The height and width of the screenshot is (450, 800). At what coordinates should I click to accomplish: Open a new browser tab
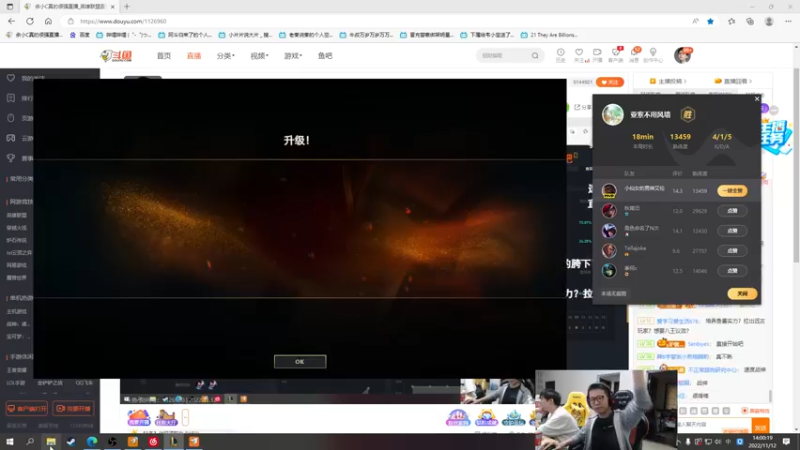tap(127, 7)
